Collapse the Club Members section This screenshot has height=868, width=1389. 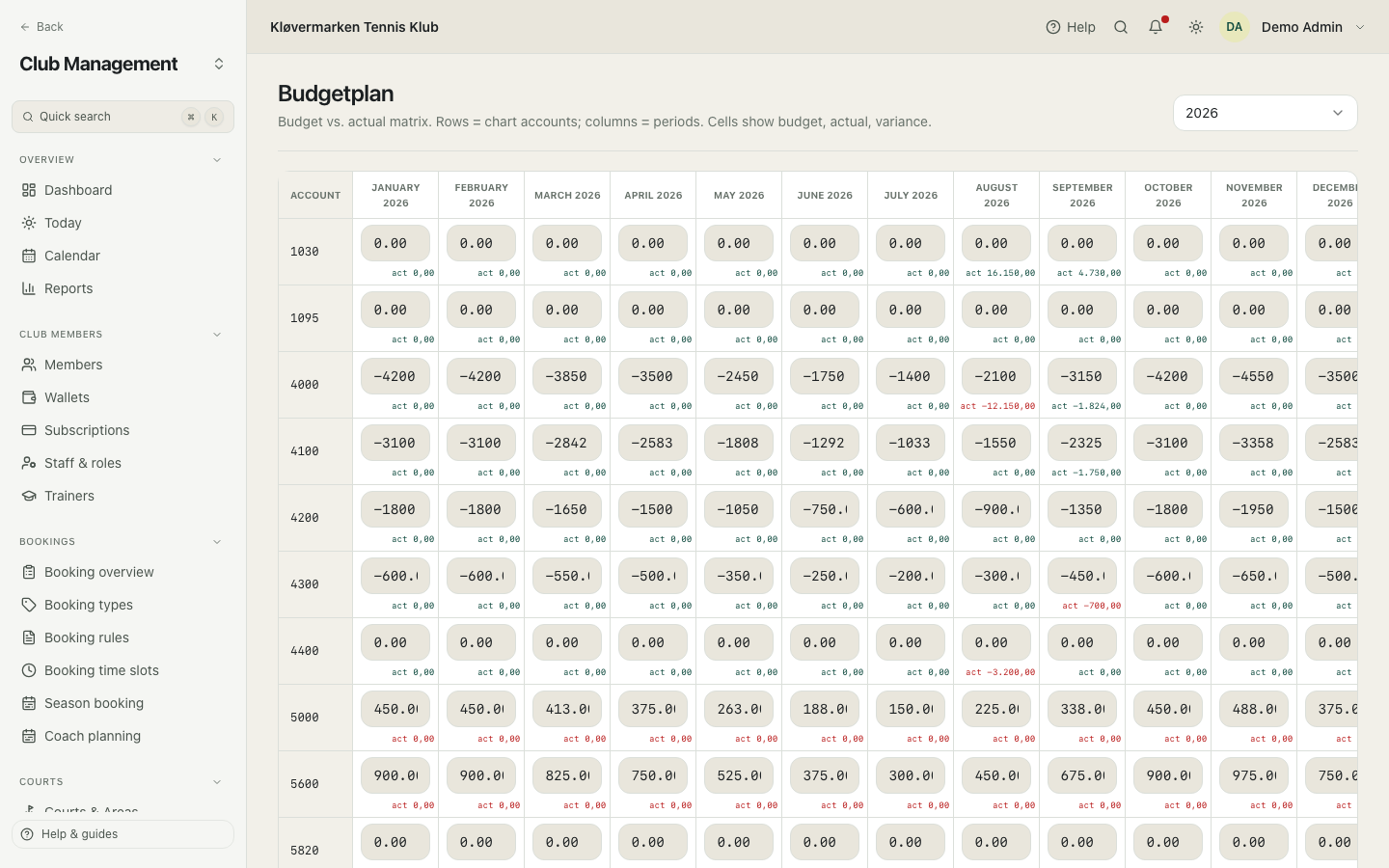coord(217,335)
